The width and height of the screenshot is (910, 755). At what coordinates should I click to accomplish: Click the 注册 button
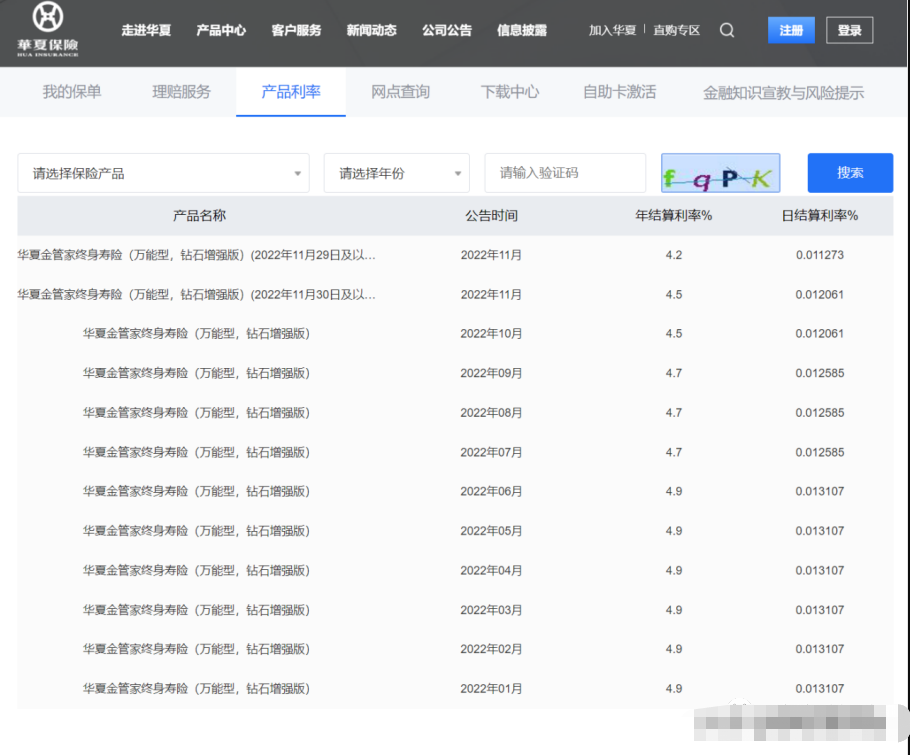[791, 30]
